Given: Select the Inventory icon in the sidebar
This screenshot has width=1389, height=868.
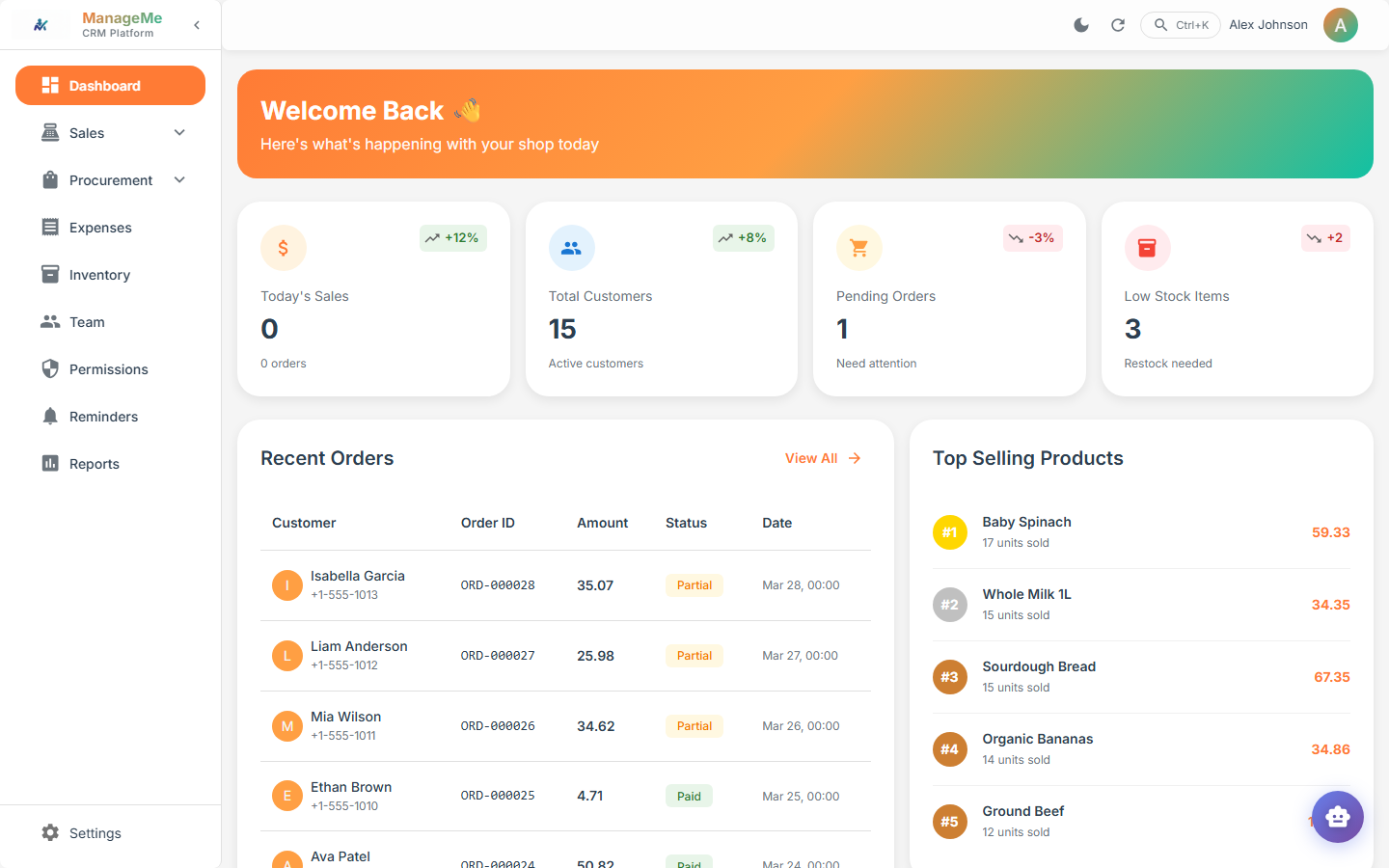Looking at the screenshot, I should [50, 274].
